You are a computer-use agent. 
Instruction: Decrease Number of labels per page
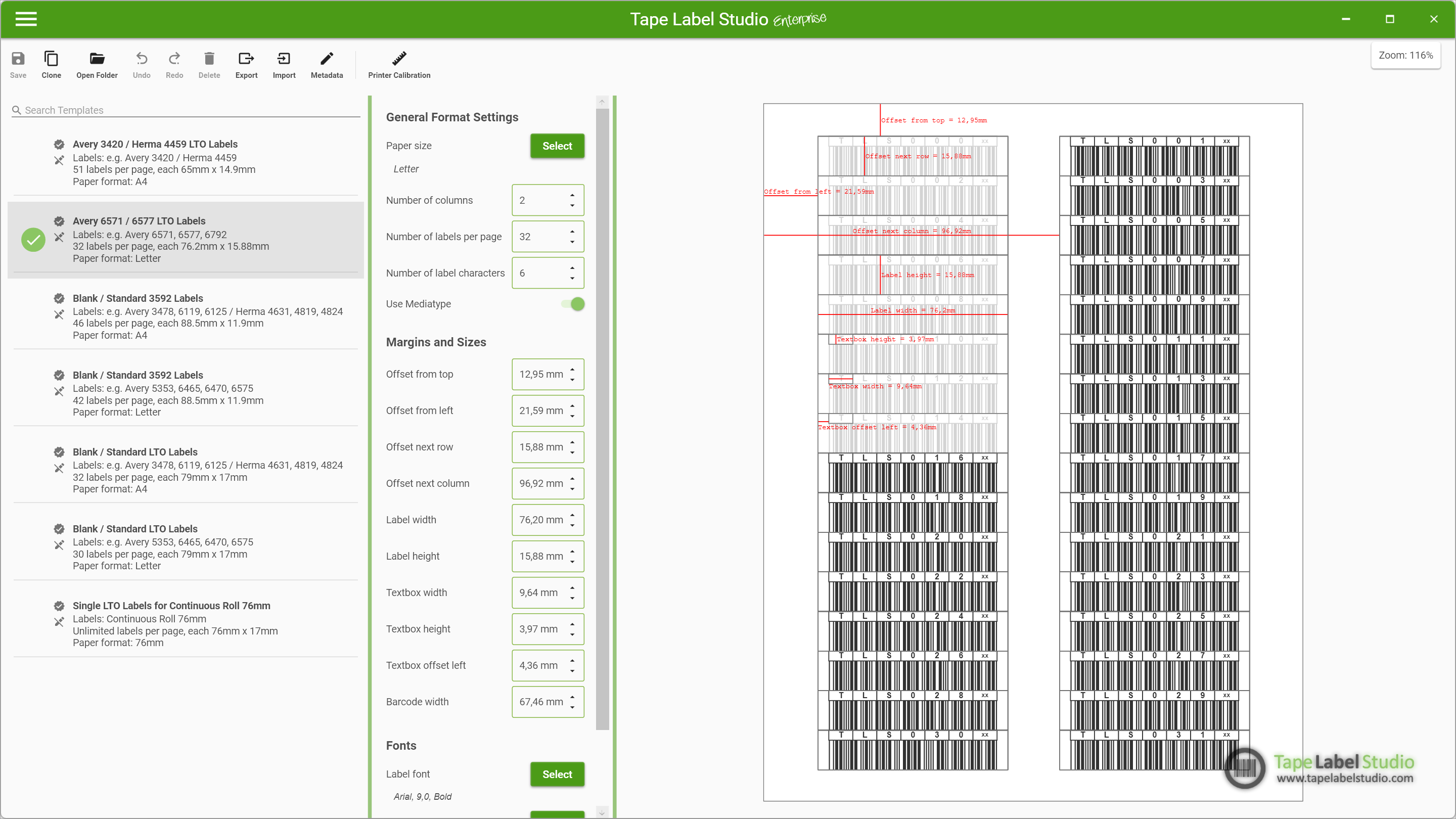572,242
